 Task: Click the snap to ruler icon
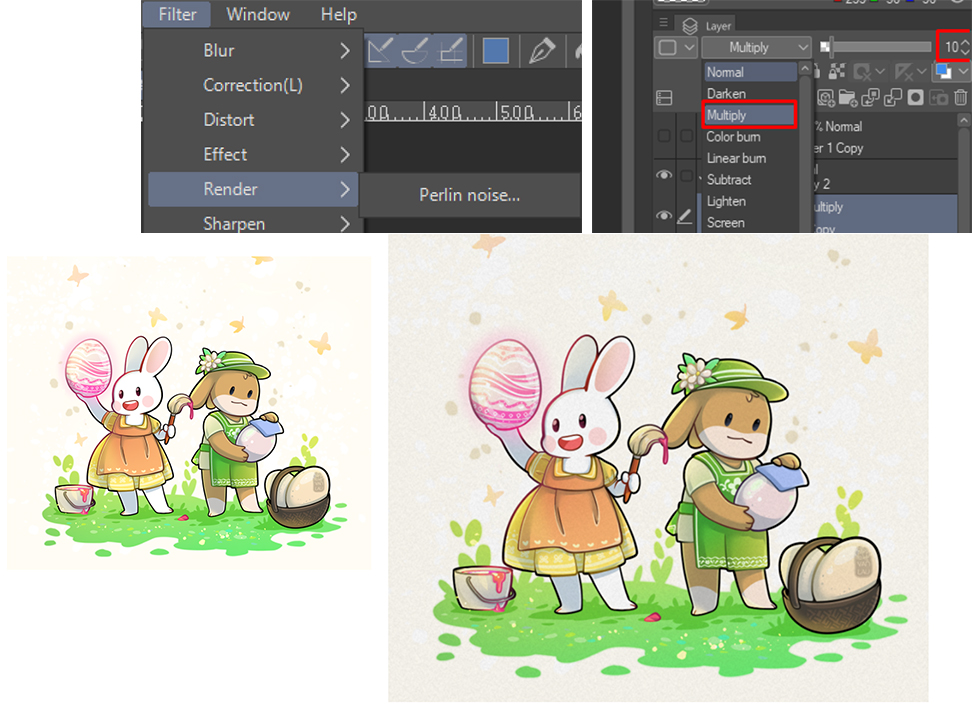click(x=379, y=50)
